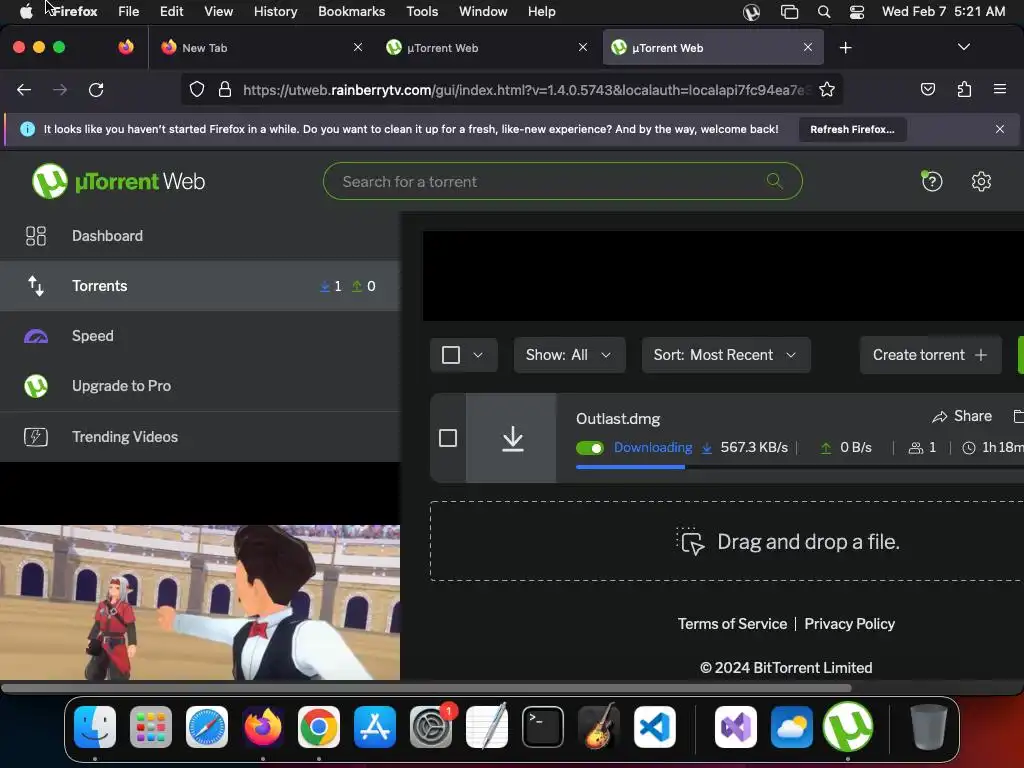Click the torrent search magnifier icon
The height and width of the screenshot is (768, 1024).
(x=775, y=181)
